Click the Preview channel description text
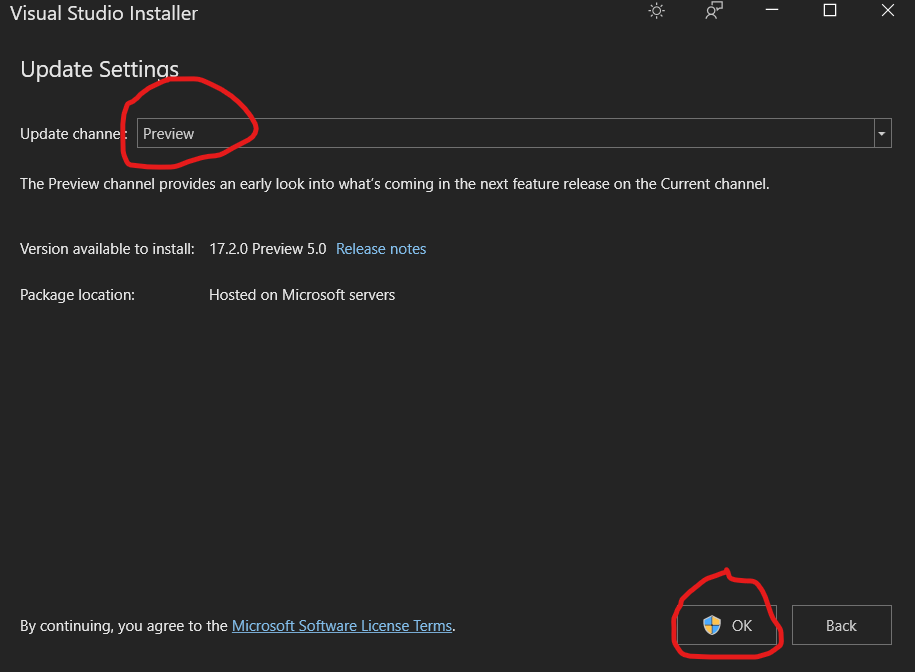The height and width of the screenshot is (672, 915). pyautogui.click(x=394, y=184)
